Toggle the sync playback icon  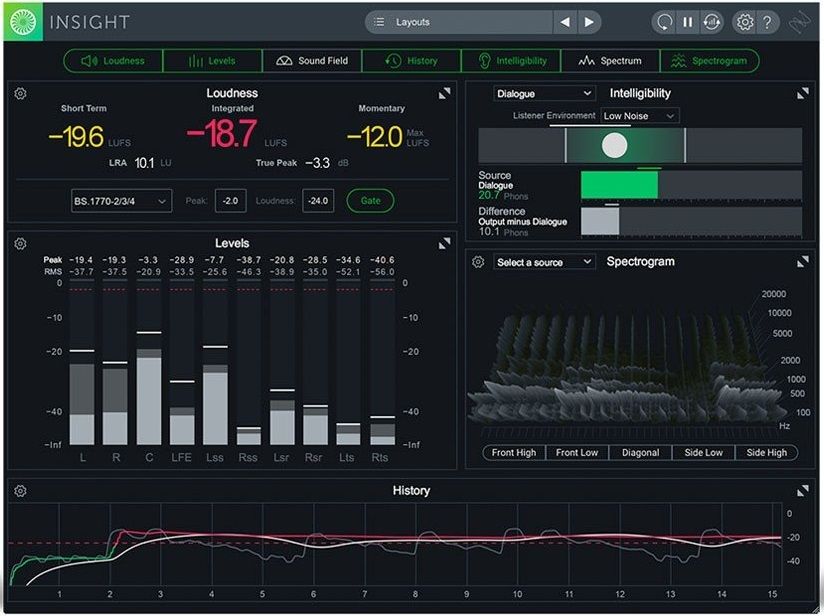pyautogui.click(x=711, y=21)
